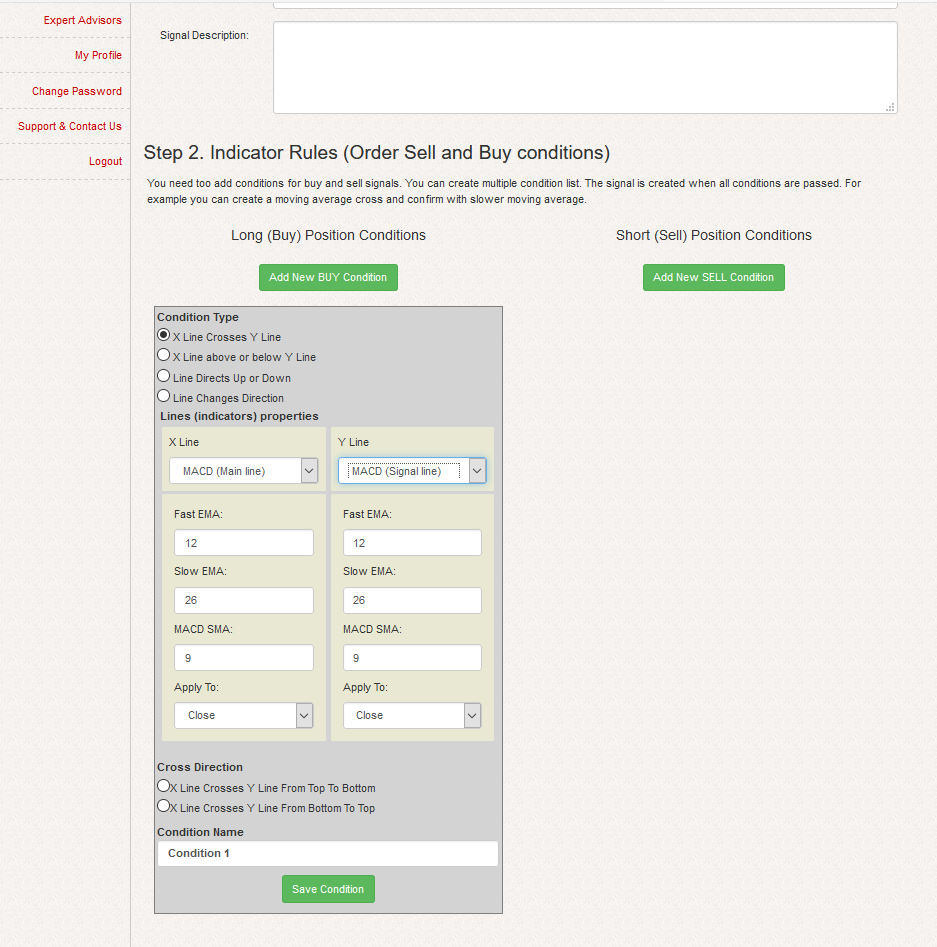Screen dimensions: 937x947
Task: Select cross From Bottom To Top
Action: (163, 806)
